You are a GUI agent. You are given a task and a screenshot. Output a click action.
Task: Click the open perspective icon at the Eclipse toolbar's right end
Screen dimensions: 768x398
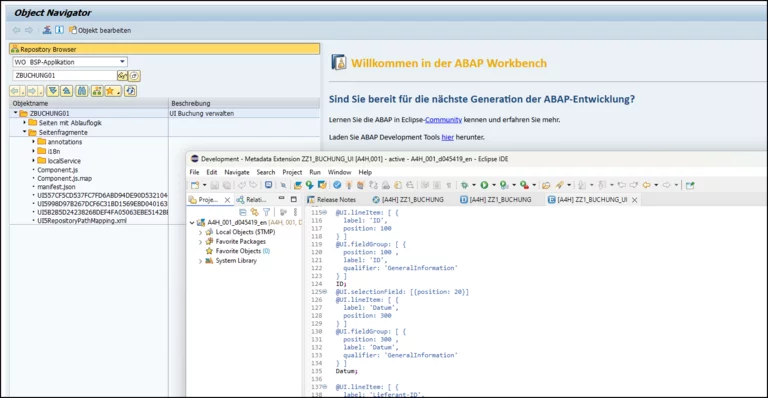click(x=690, y=185)
